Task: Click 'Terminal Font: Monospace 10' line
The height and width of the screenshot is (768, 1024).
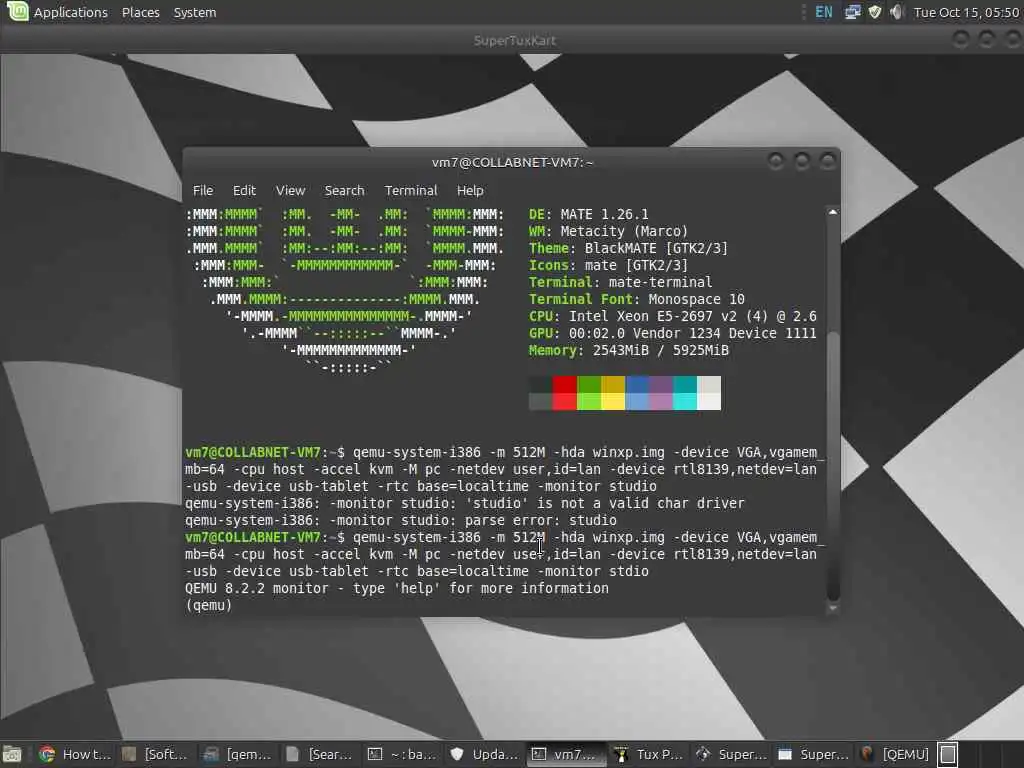Action: click(637, 299)
